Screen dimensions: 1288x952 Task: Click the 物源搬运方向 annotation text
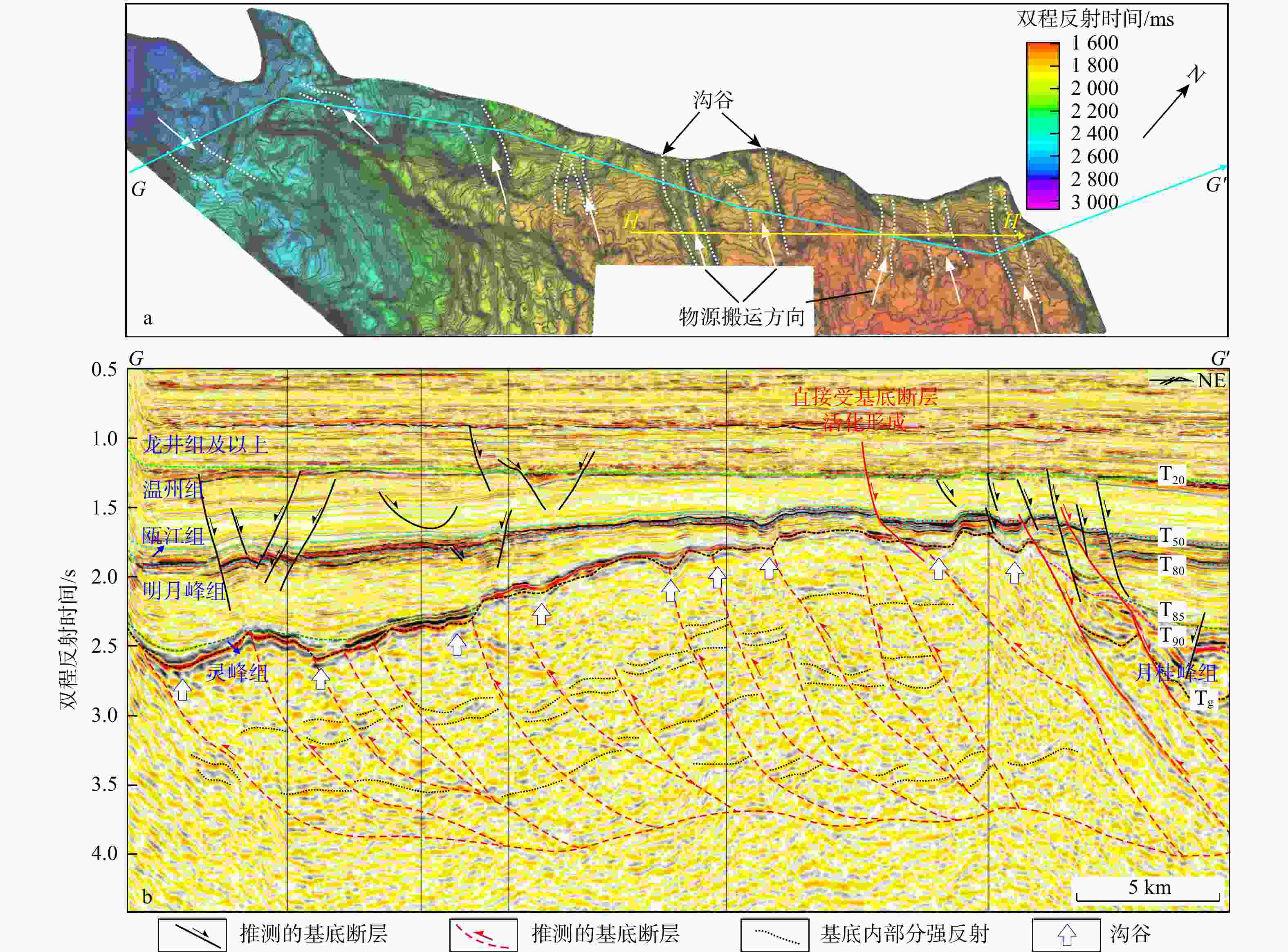tap(742, 317)
